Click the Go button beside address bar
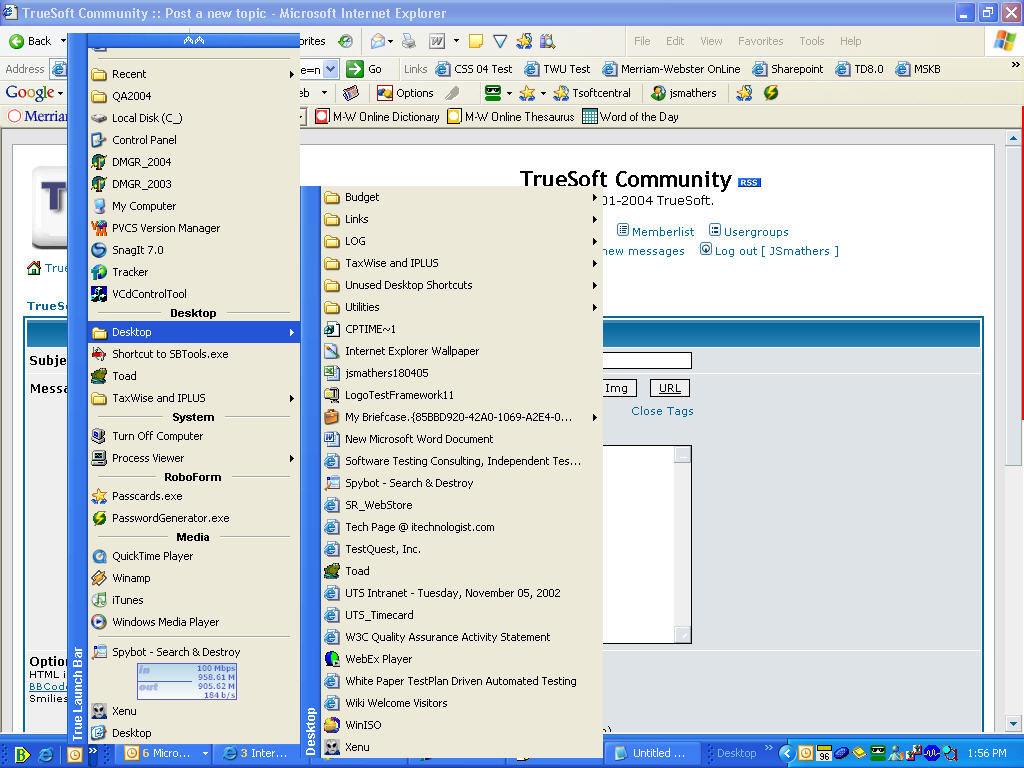Image resolution: width=1024 pixels, height=768 pixels. coord(365,69)
